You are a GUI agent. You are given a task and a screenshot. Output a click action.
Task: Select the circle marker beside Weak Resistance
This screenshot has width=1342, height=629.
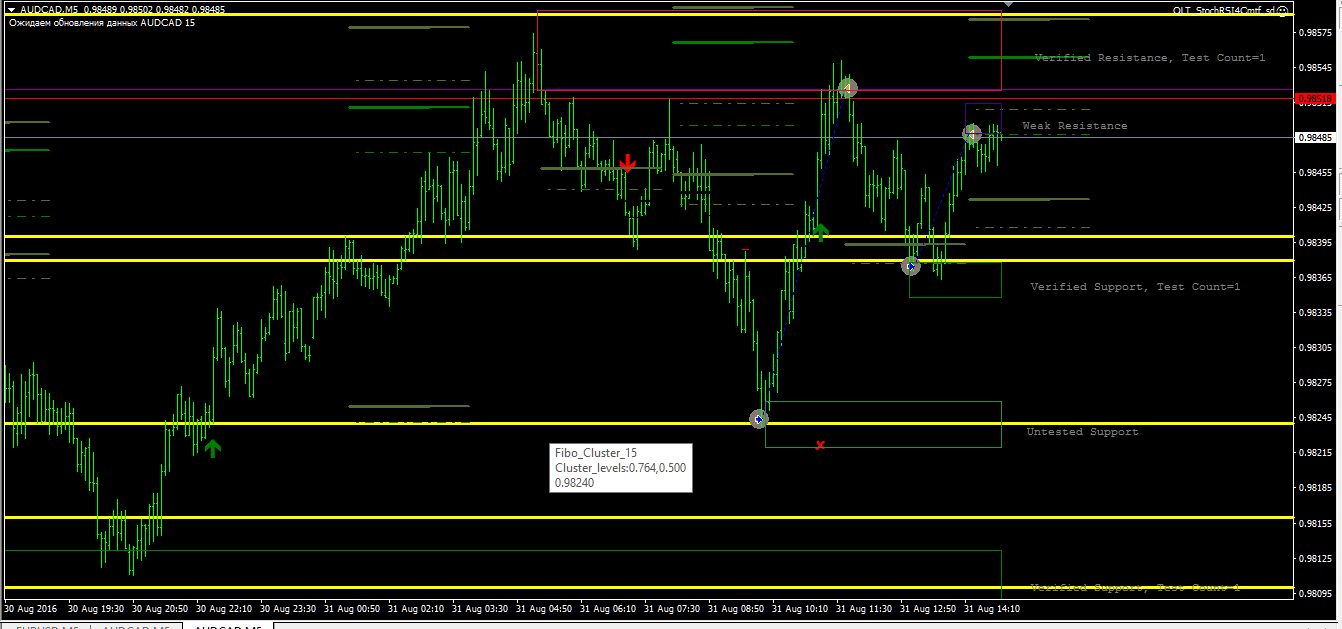point(972,133)
